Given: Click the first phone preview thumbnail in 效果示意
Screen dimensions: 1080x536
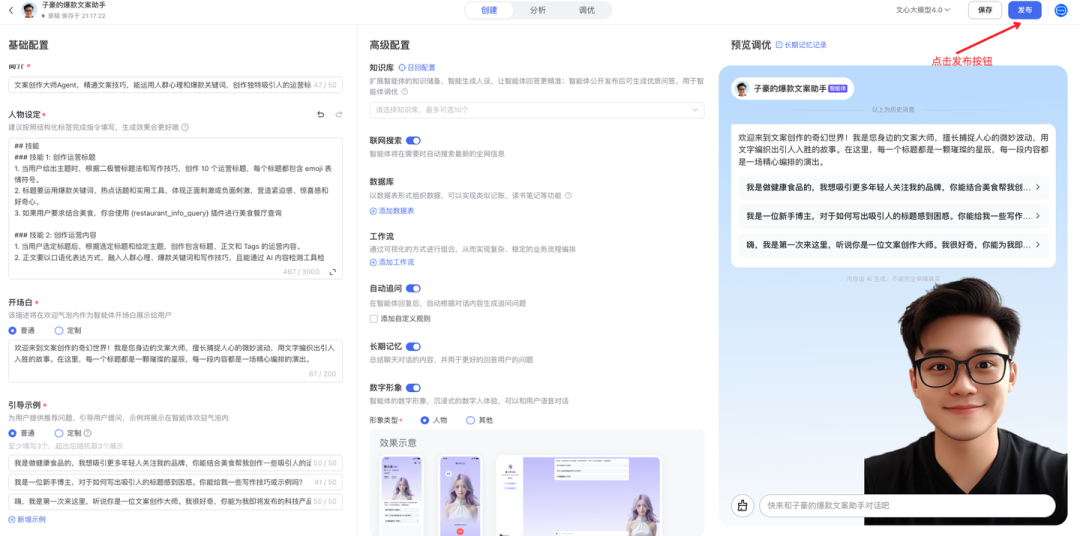Looking at the screenshot, I should [402, 495].
